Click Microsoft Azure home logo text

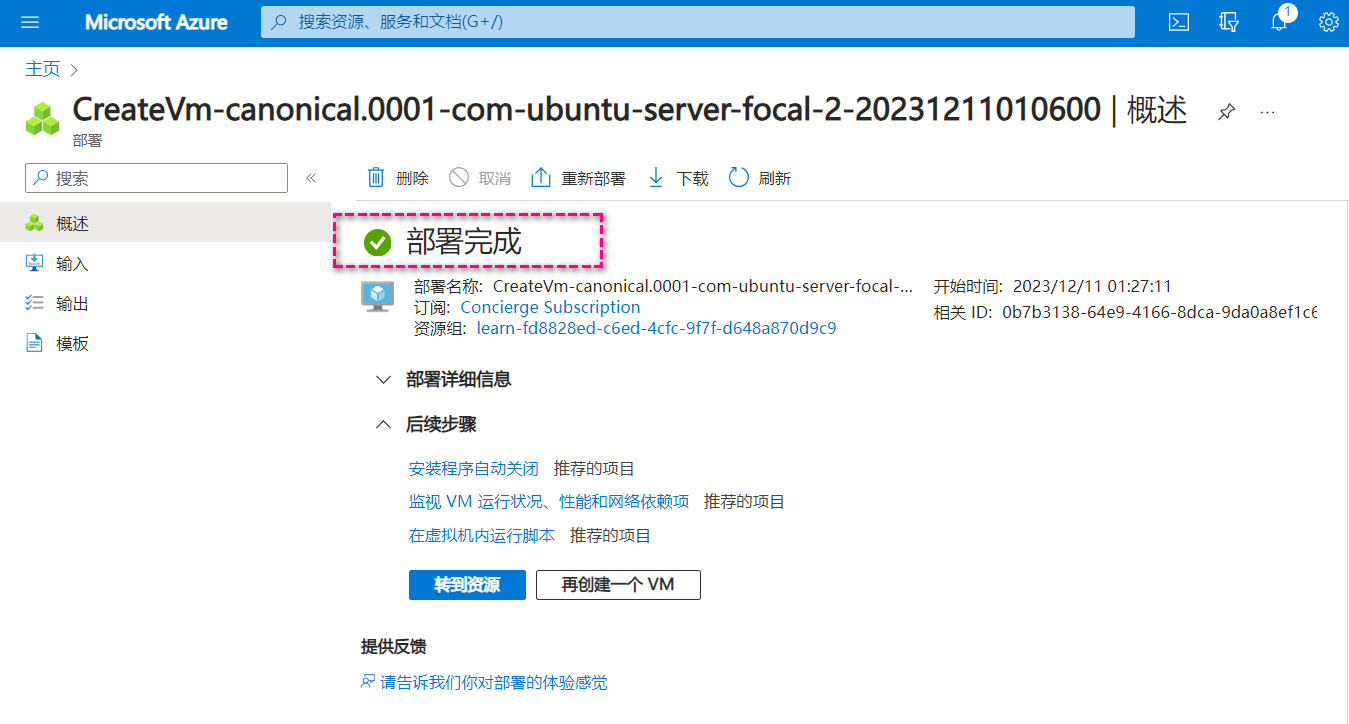pyautogui.click(x=156, y=22)
